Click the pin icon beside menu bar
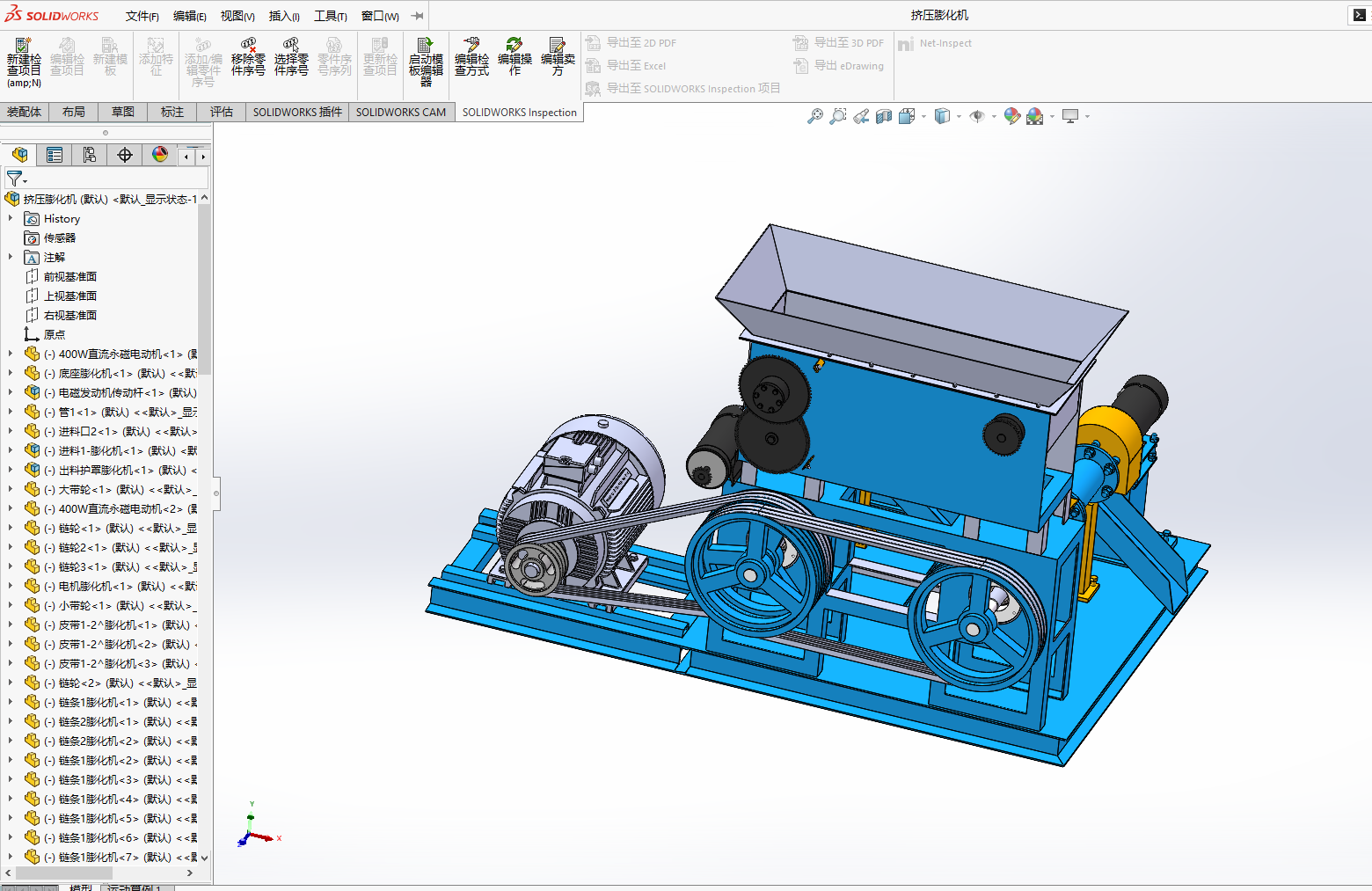The height and width of the screenshot is (891, 1372). pos(418,16)
